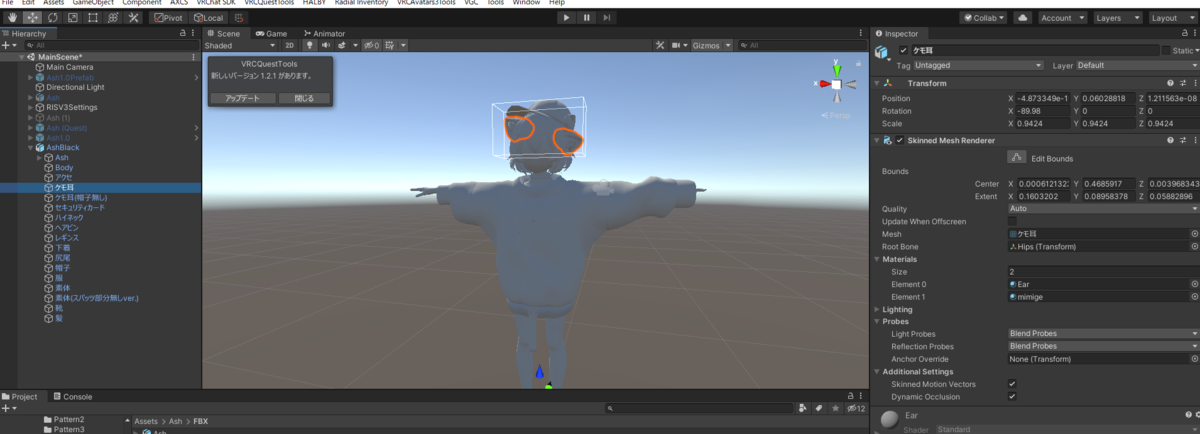Select the combined Transform tool
Image resolution: width=1200 pixels, height=434 pixels.
click(x=112, y=18)
